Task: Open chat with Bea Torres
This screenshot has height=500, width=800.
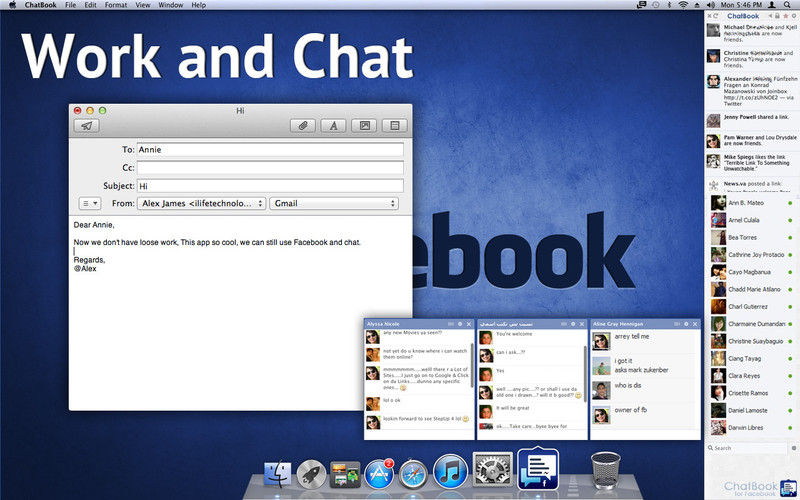Action: click(x=752, y=238)
